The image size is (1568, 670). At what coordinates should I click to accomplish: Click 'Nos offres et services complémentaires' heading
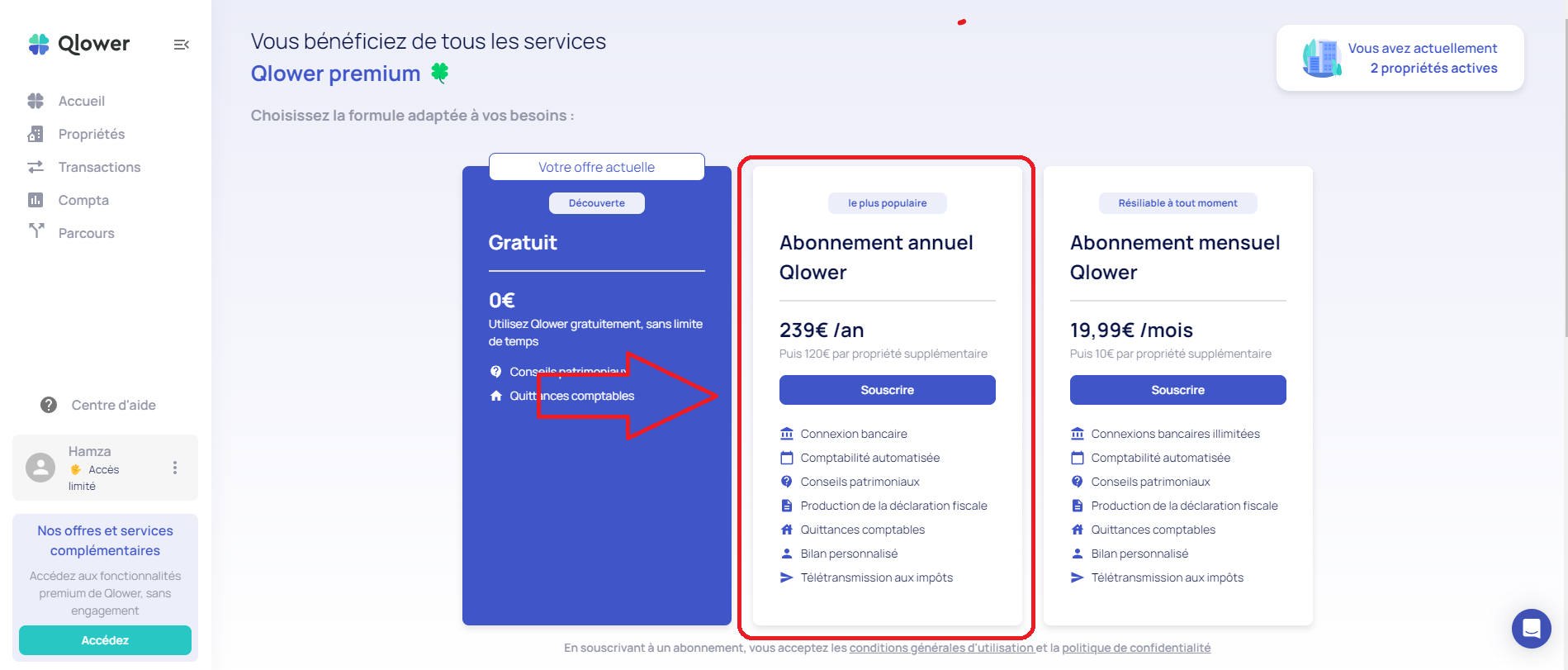pos(105,540)
